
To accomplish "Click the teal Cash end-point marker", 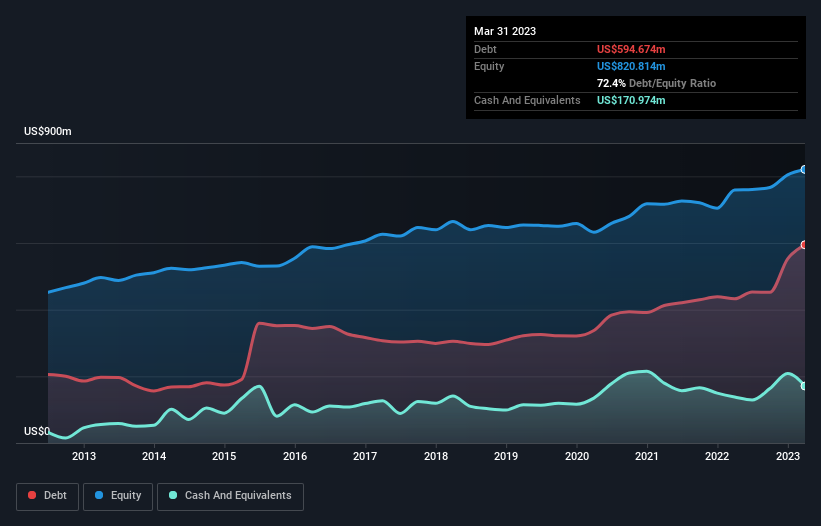I will [x=804, y=386].
